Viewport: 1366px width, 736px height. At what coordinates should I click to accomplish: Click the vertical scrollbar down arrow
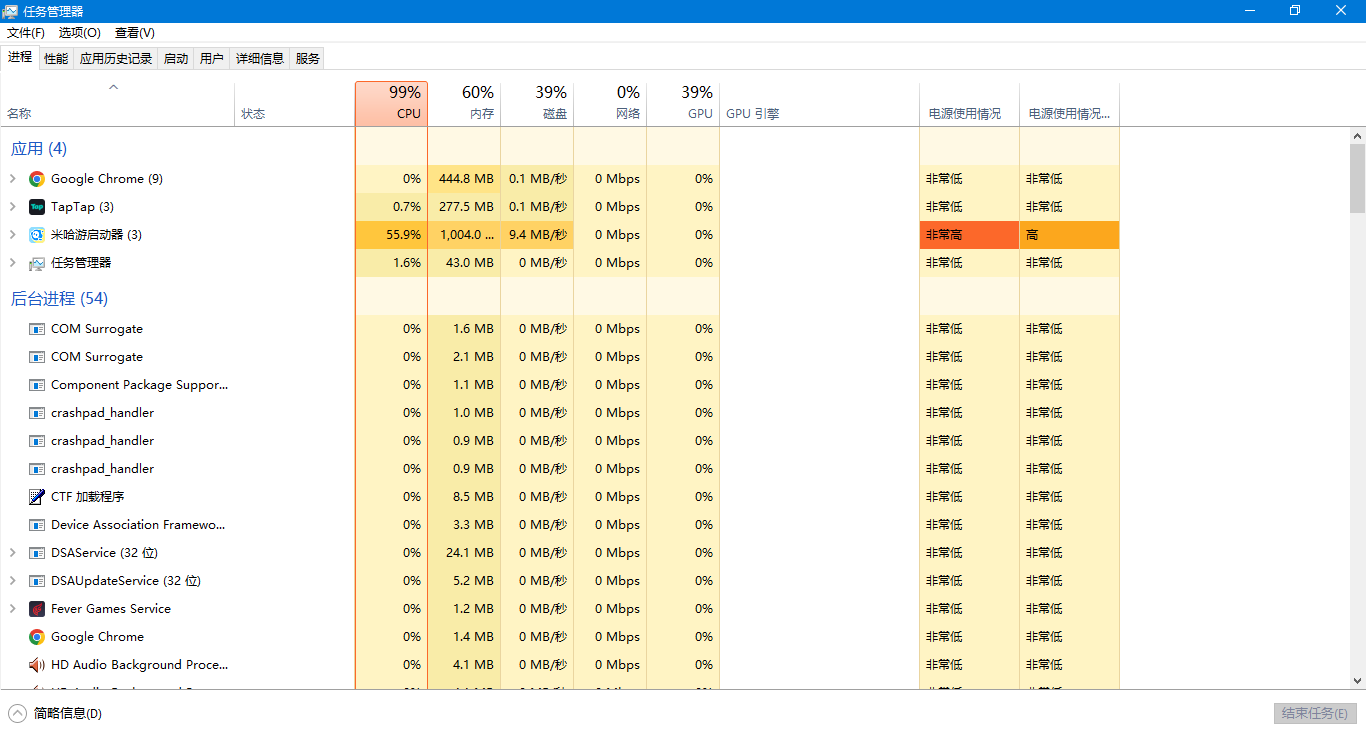[x=1357, y=680]
